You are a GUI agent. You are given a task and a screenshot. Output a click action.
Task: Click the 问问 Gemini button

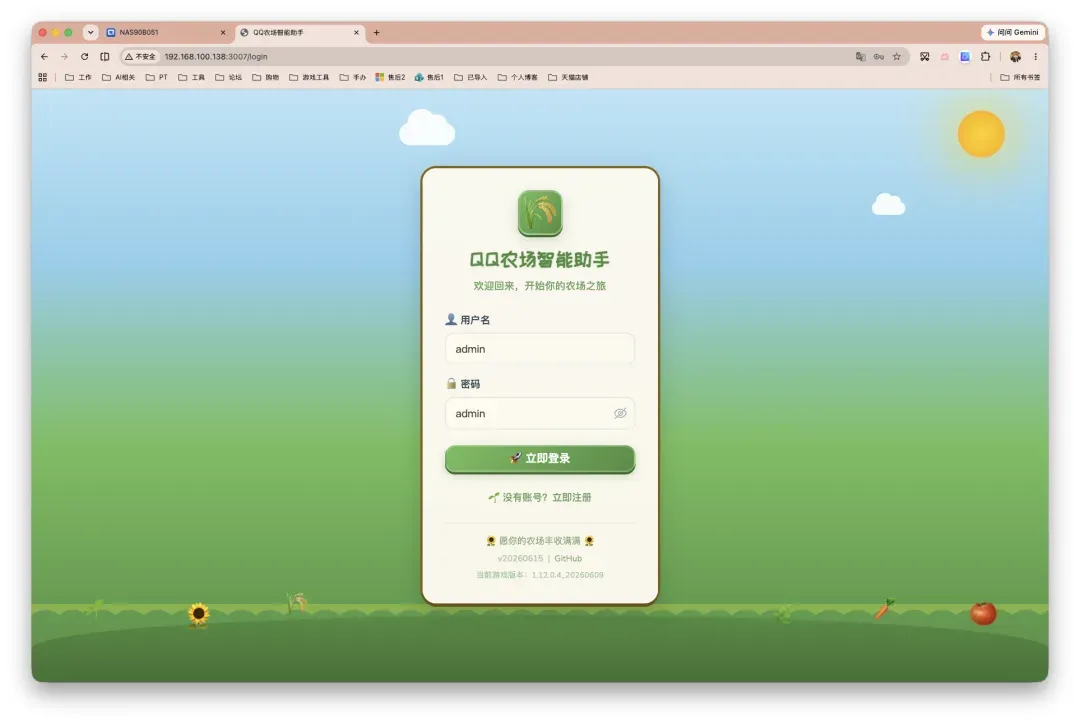[x=1012, y=32]
